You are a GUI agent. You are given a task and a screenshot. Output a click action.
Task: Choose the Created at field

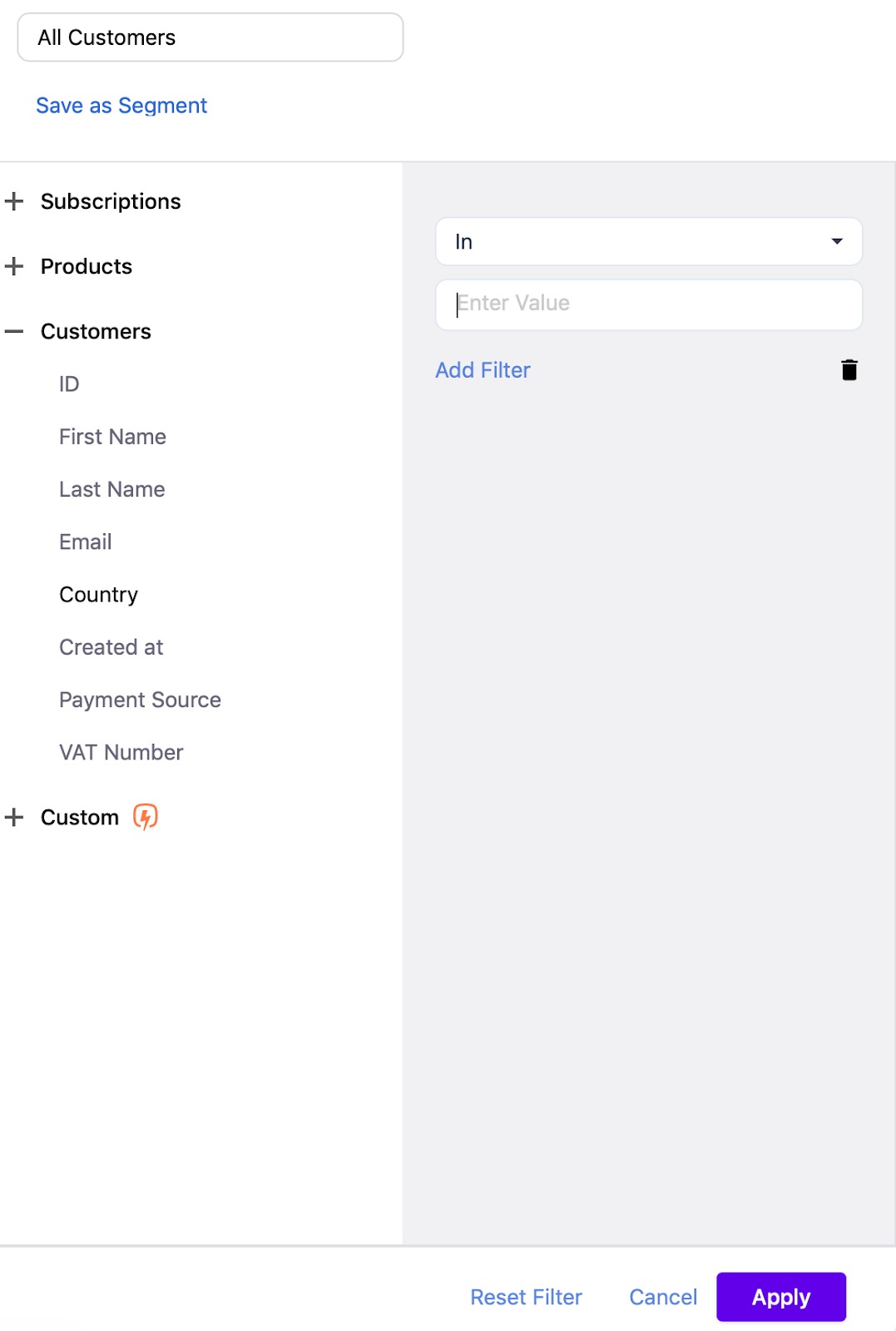pos(111,647)
